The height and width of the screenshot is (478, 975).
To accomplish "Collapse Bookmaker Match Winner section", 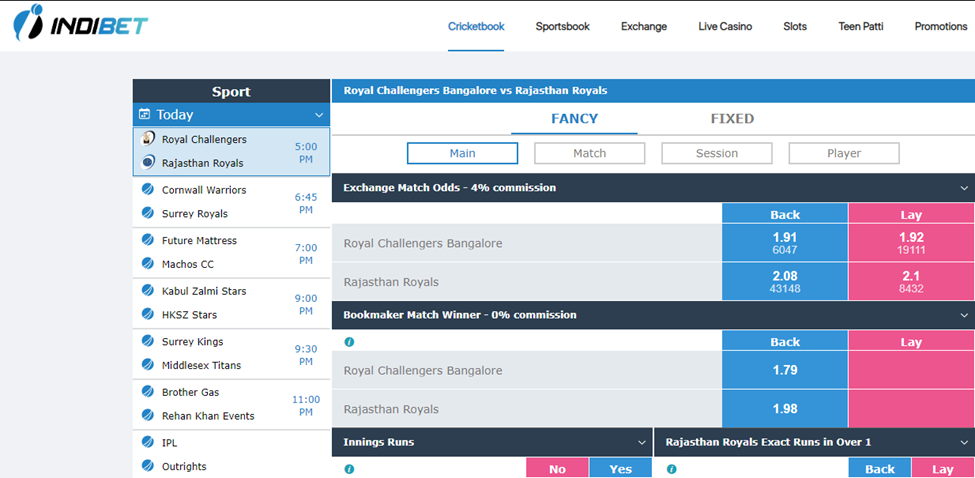I will 964,315.
